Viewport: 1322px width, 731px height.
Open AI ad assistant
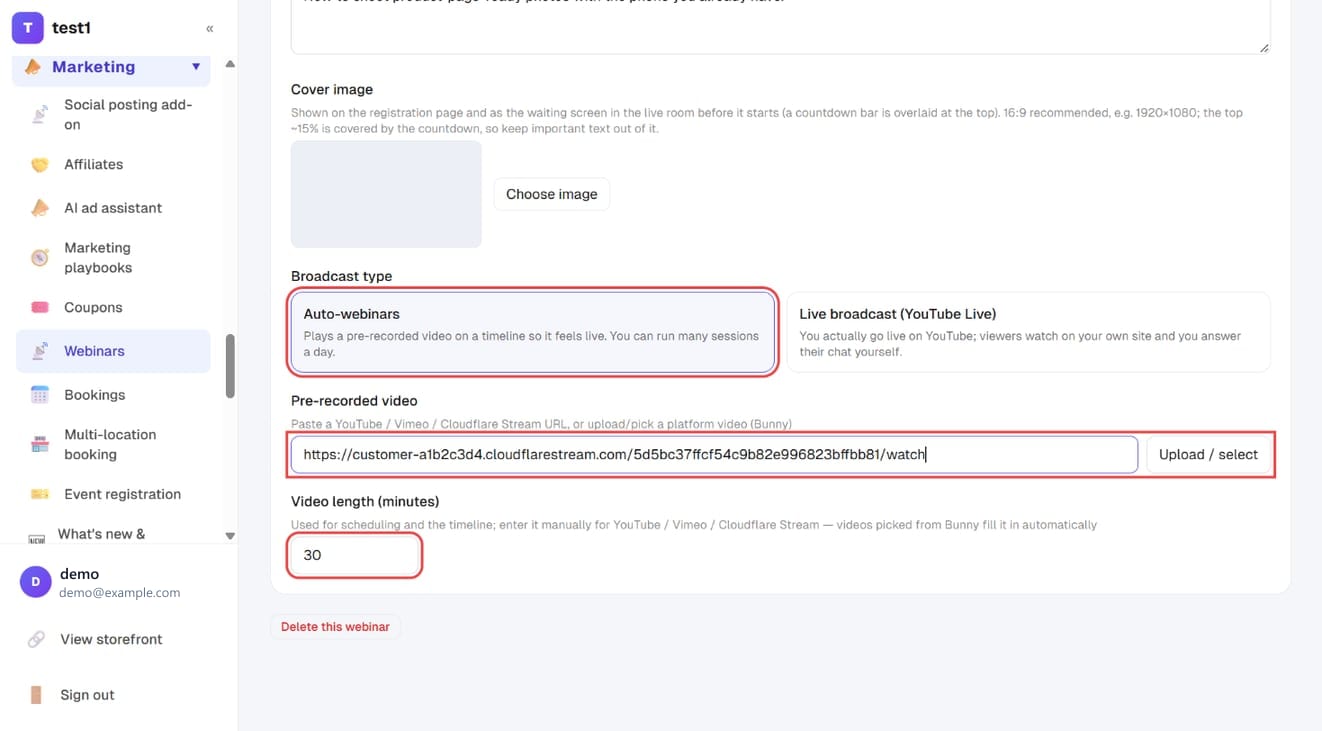(x=113, y=208)
